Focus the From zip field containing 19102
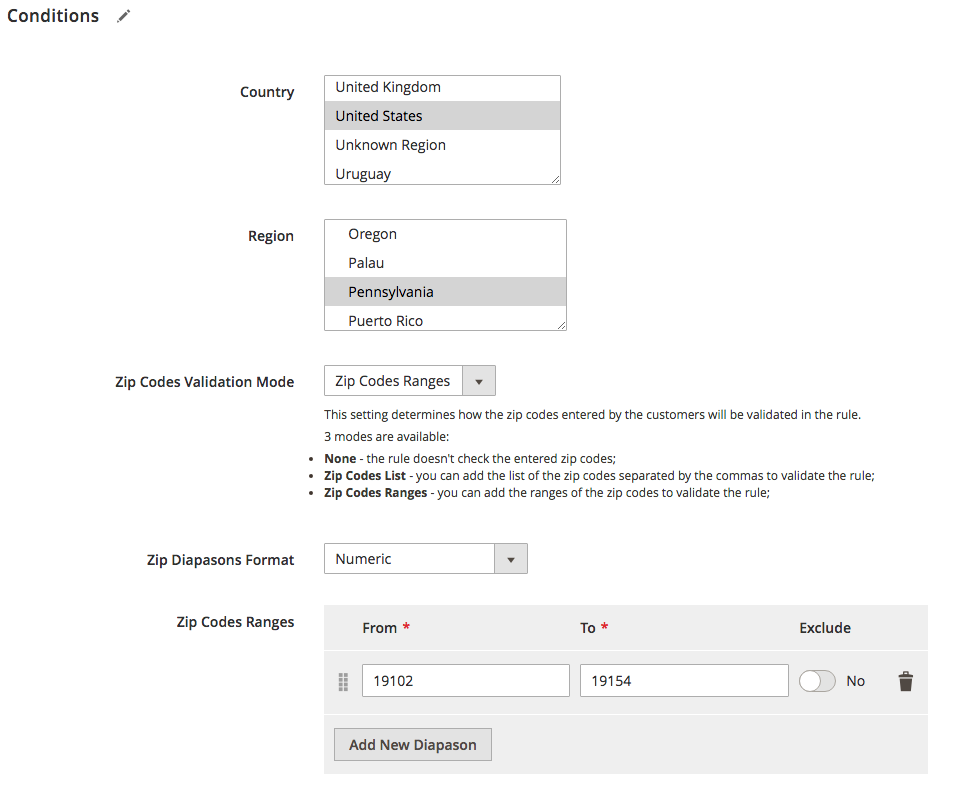 click(x=465, y=680)
